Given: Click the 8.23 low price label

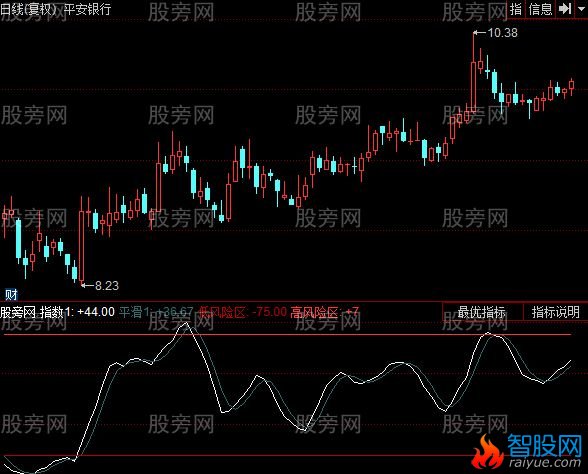Looking at the screenshot, I should tap(107, 286).
